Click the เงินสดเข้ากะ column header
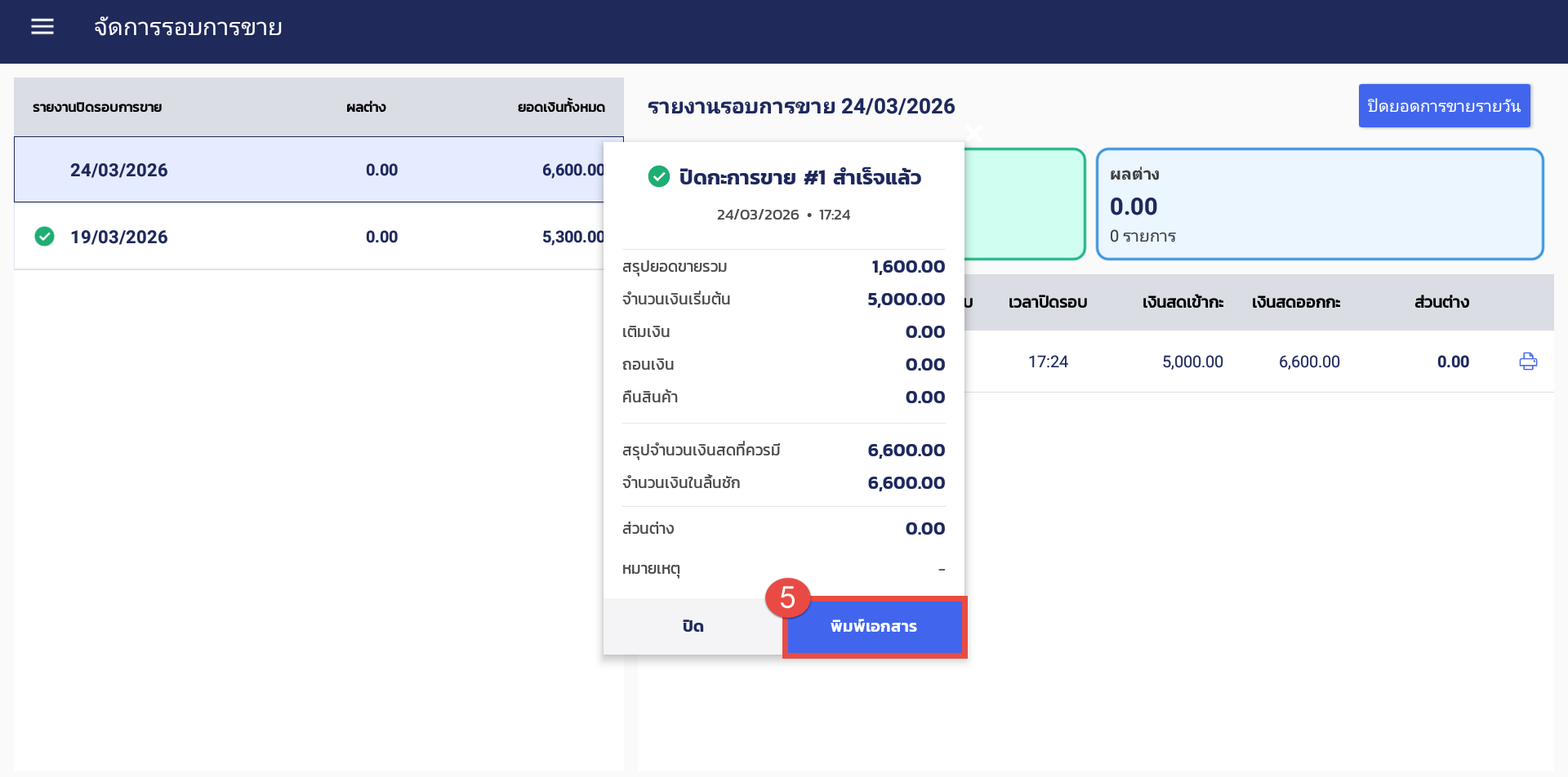The image size is (1568, 777). (1182, 302)
